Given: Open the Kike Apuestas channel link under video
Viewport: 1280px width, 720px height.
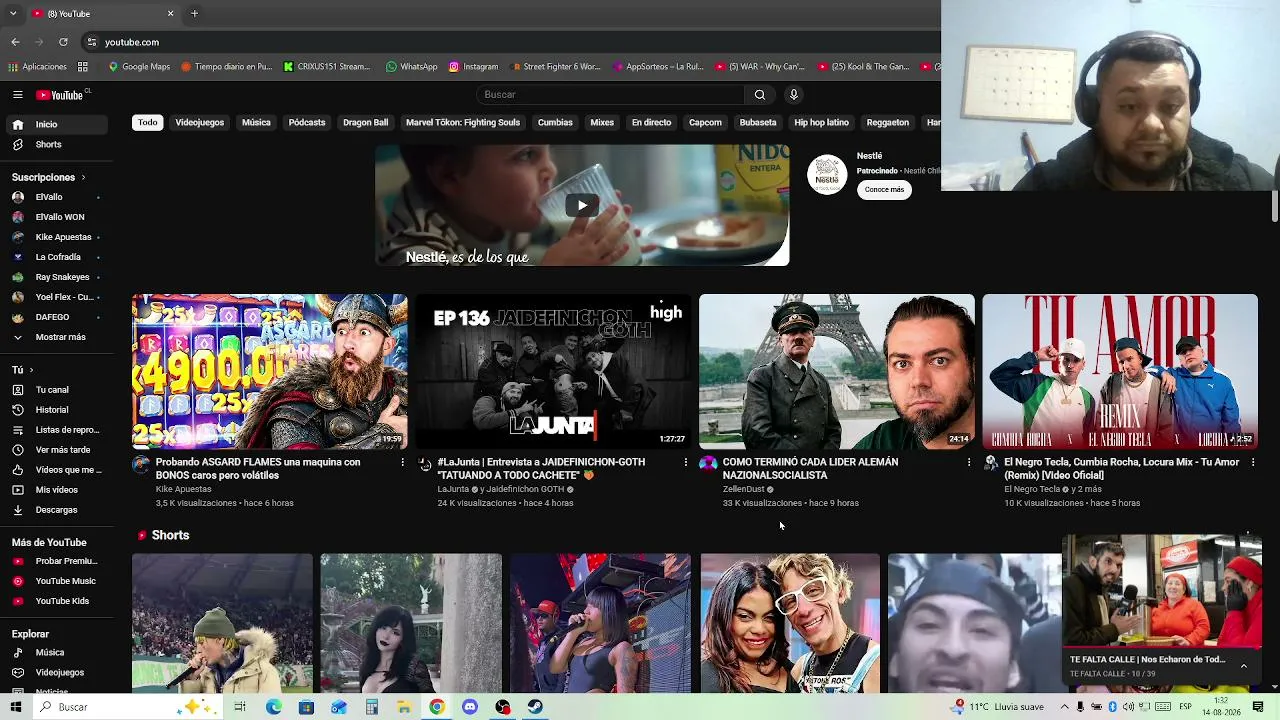Looking at the screenshot, I should click(184, 490).
